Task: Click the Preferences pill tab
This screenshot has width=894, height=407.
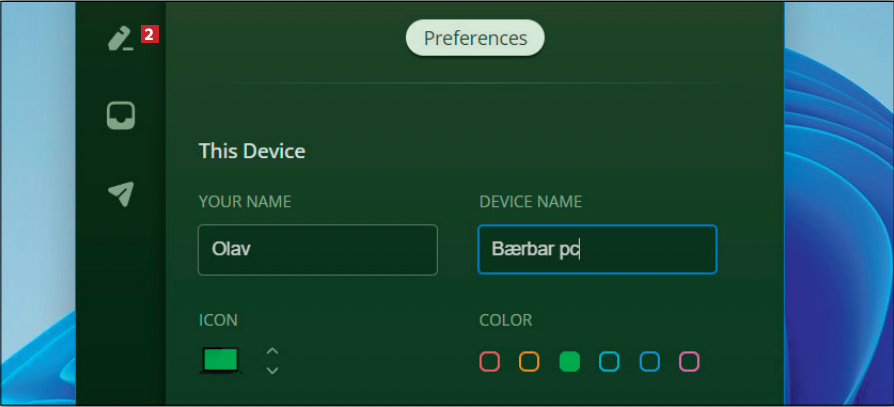Action: 475,38
